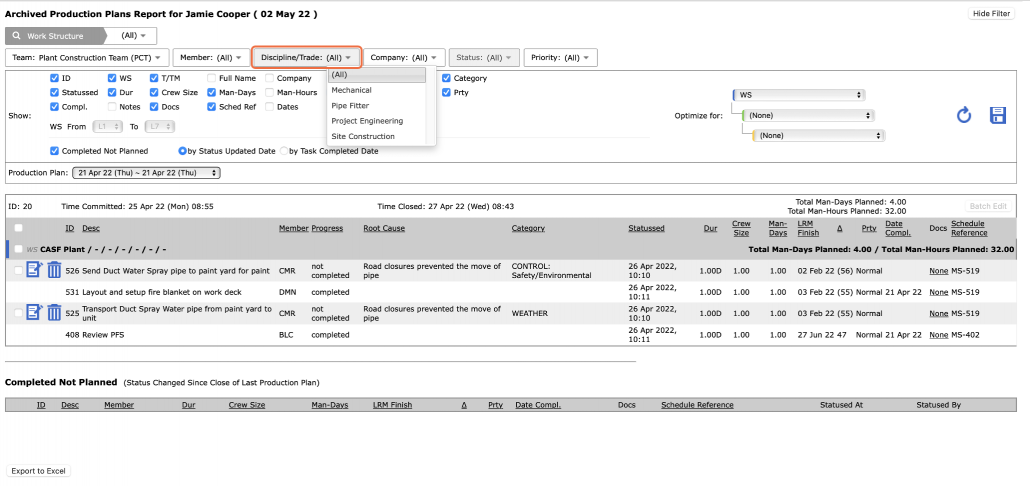This screenshot has height=486, width=1030.
Task: Check the CASF Plant group checkbox
Action: (x=18, y=250)
